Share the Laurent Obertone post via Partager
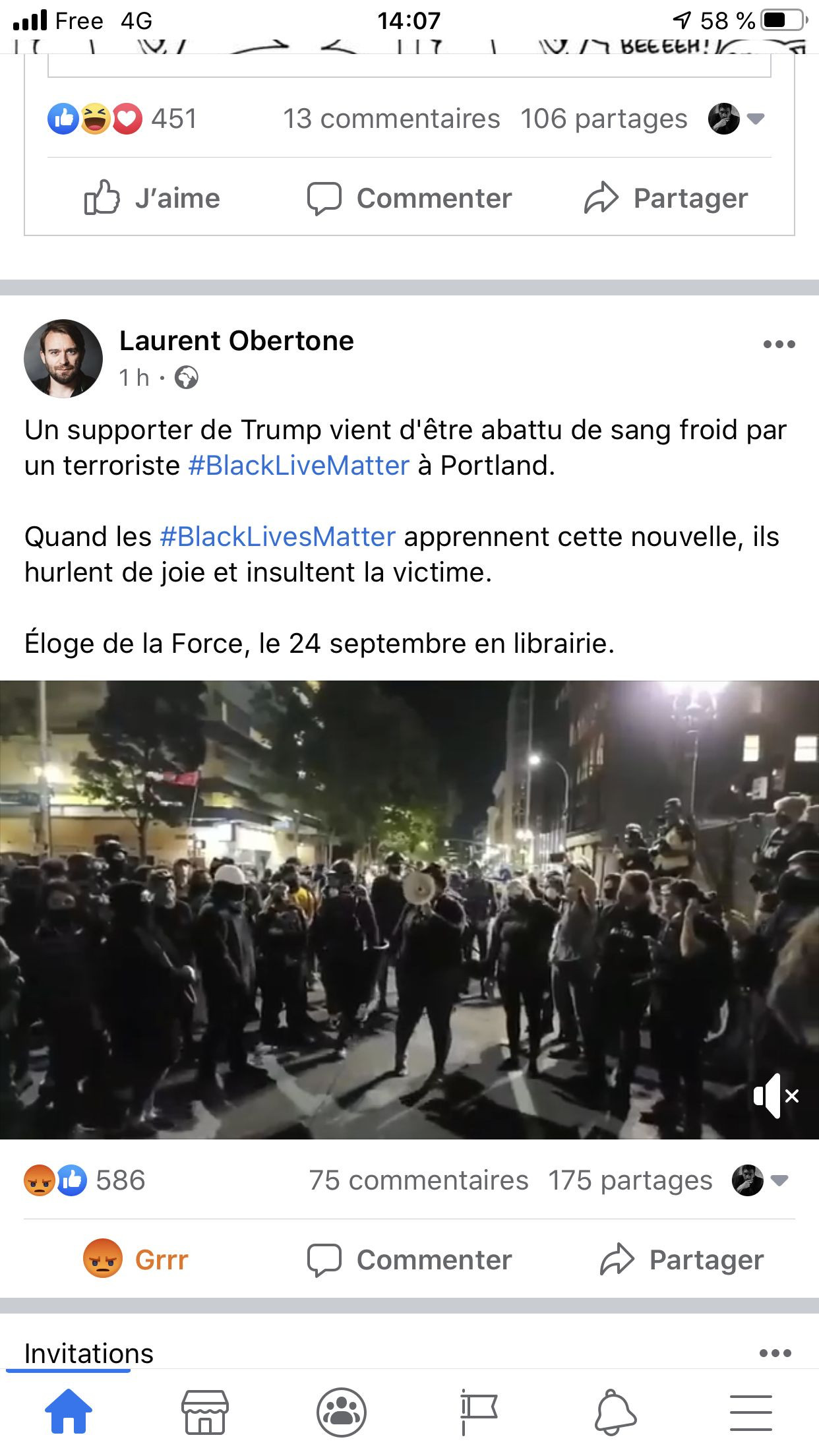Image resolution: width=819 pixels, height=1456 pixels. click(x=682, y=1259)
